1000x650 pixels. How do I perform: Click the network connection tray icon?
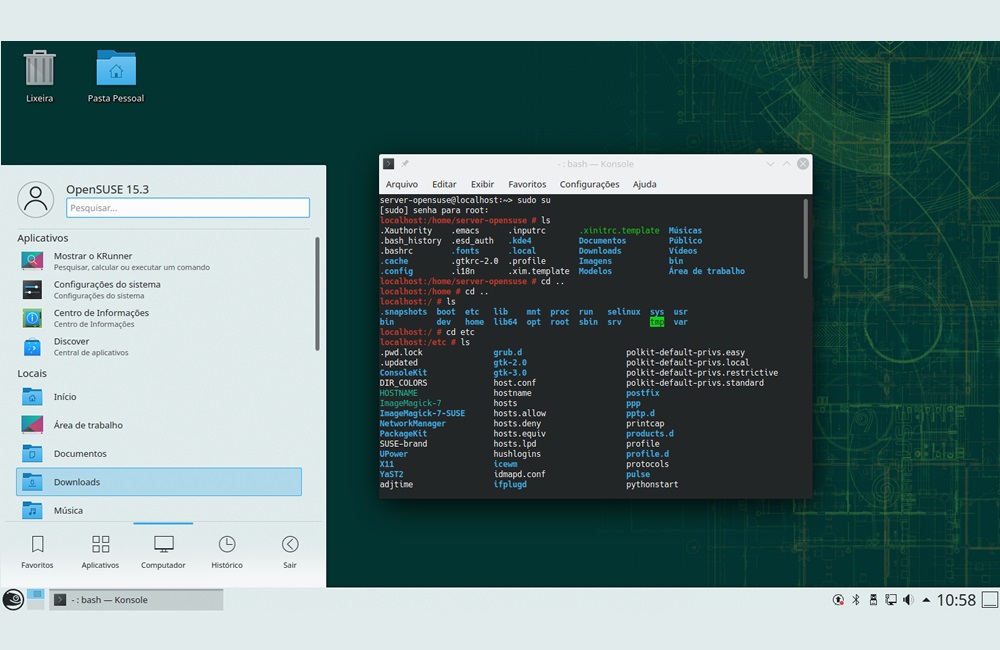click(890, 600)
